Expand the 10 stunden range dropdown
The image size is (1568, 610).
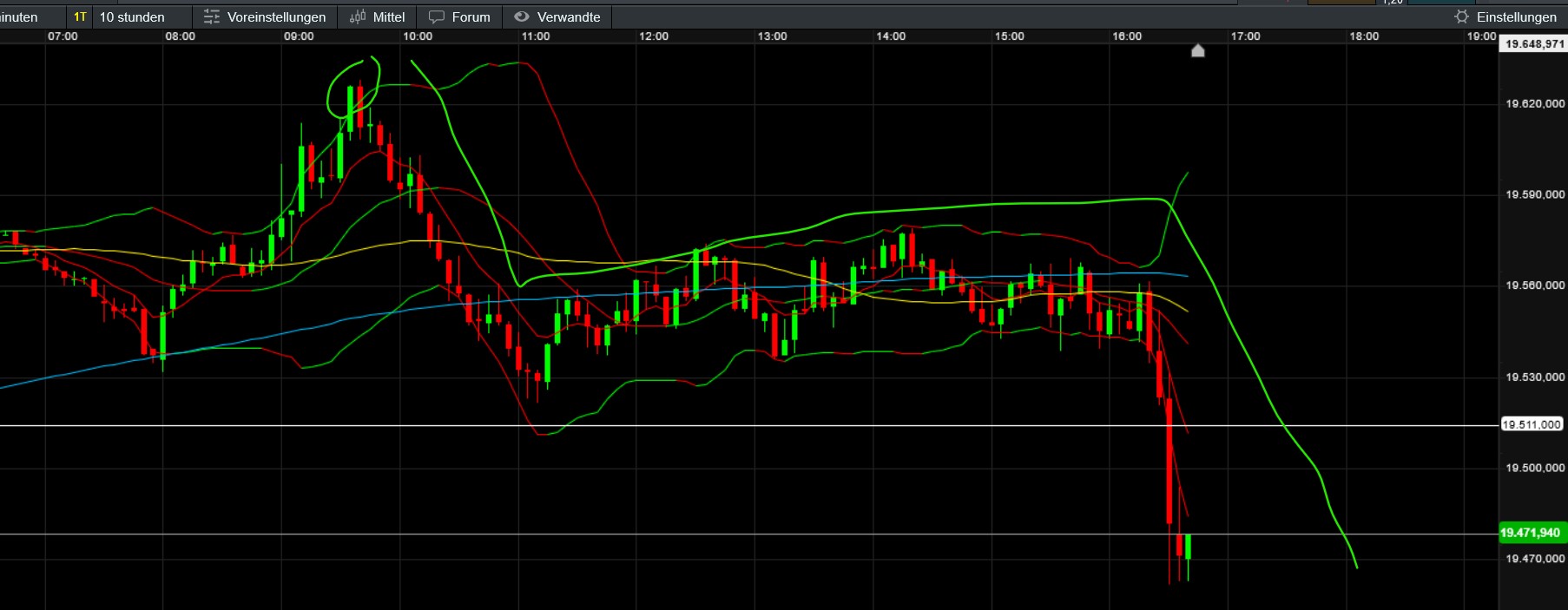[132, 16]
